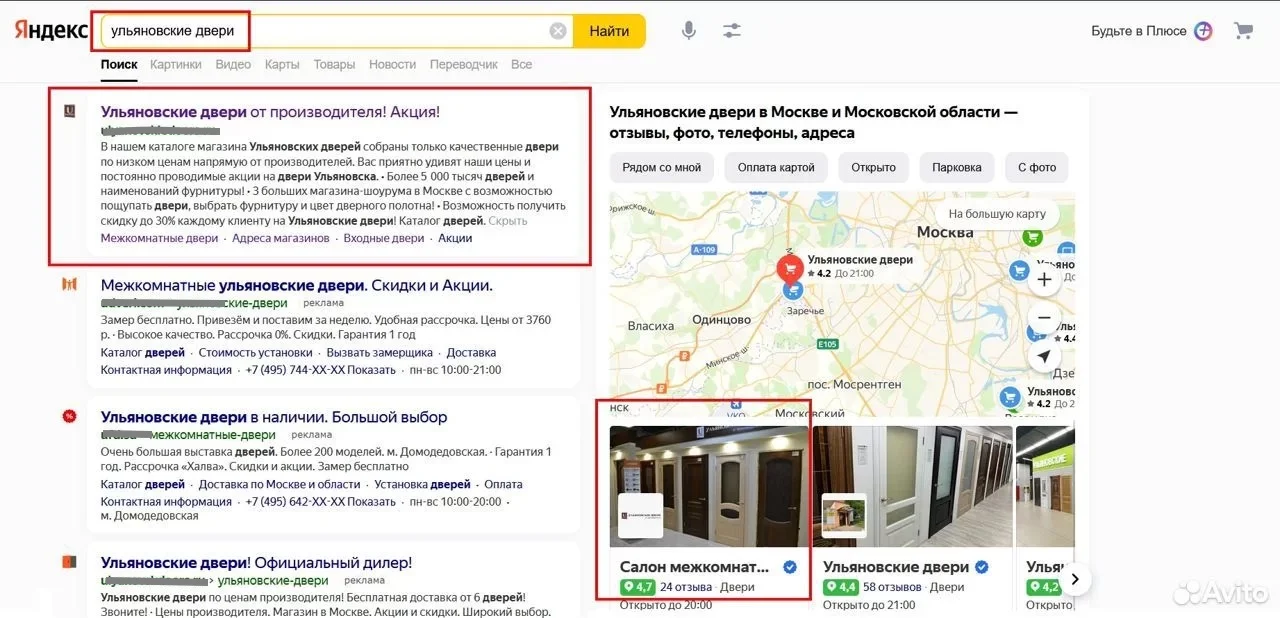1280x618 pixels.
Task: Open Вызвать замерщика sitelink
Action: click(x=380, y=352)
